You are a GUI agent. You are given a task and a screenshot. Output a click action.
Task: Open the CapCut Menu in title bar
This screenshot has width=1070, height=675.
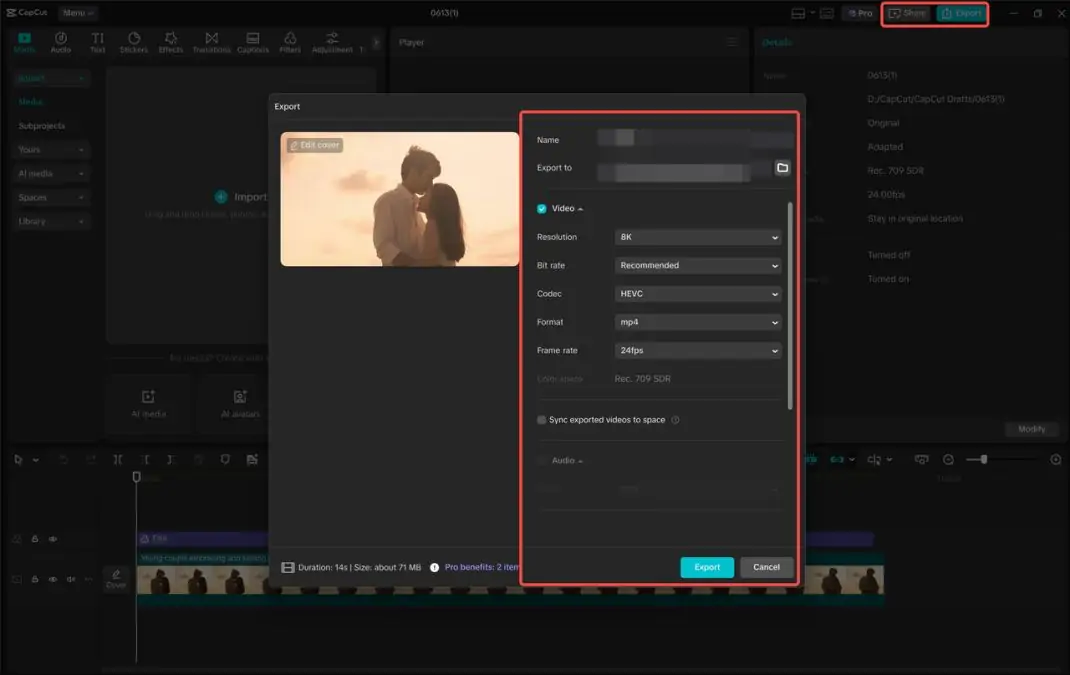(77, 13)
